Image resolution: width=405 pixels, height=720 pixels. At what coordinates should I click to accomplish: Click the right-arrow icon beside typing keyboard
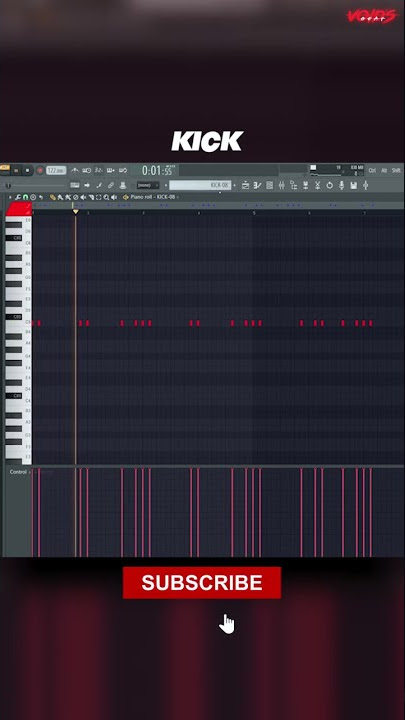[x=86, y=185]
